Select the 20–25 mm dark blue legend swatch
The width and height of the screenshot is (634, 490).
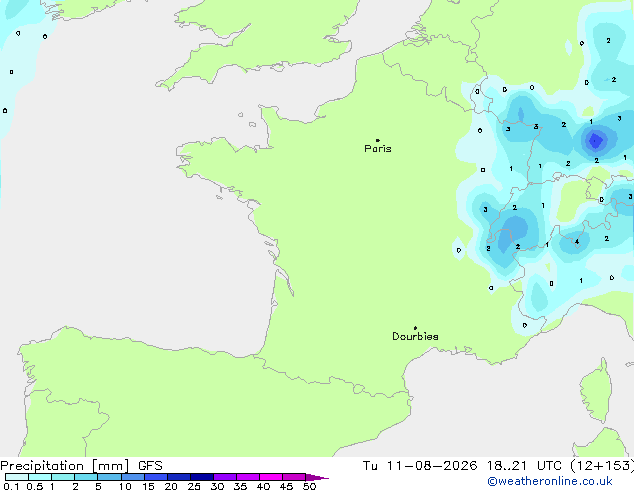pyautogui.click(x=179, y=477)
